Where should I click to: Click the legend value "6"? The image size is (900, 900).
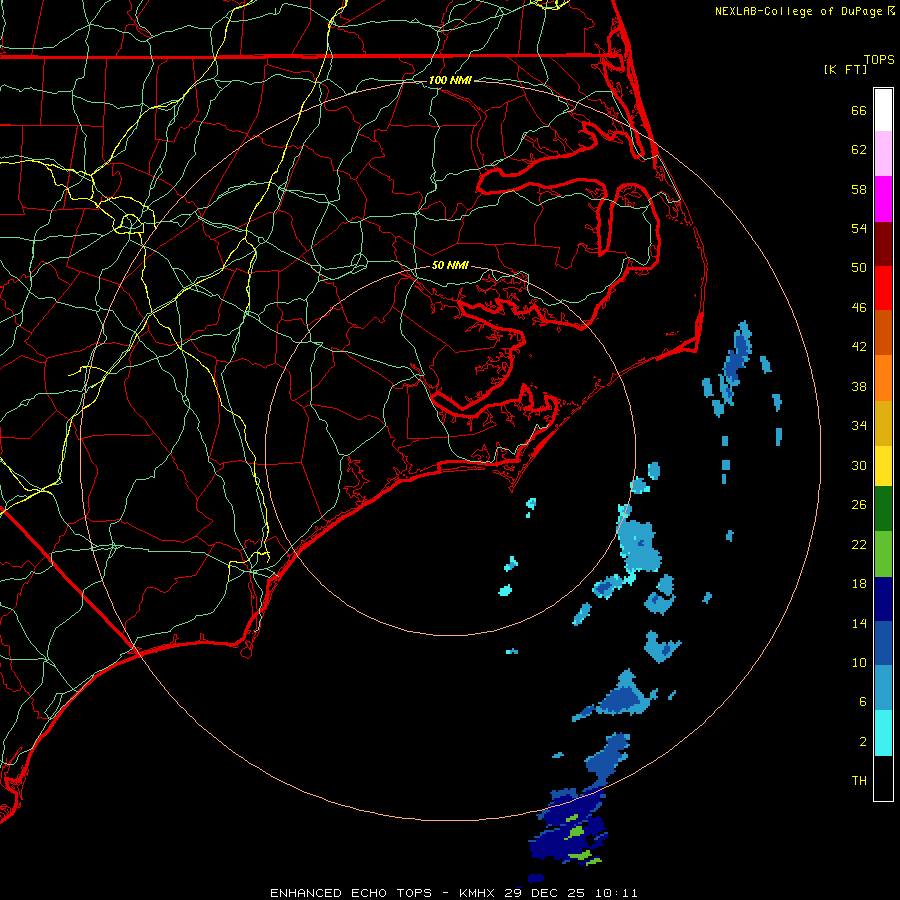click(863, 702)
